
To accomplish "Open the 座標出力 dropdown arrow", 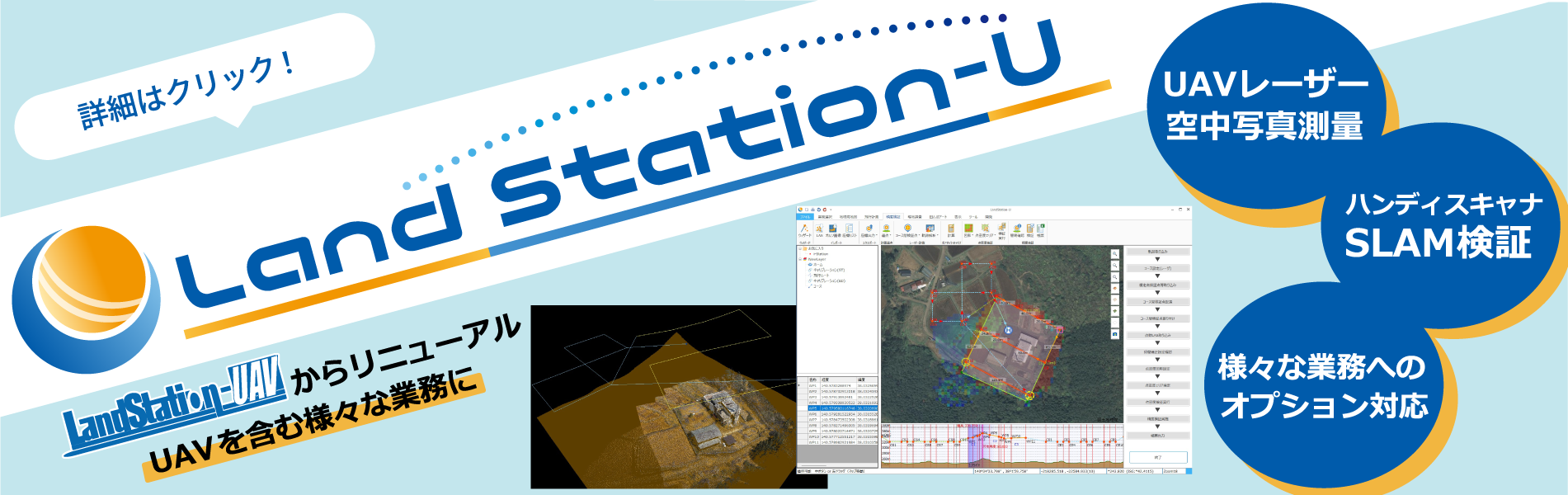I will click(x=877, y=235).
